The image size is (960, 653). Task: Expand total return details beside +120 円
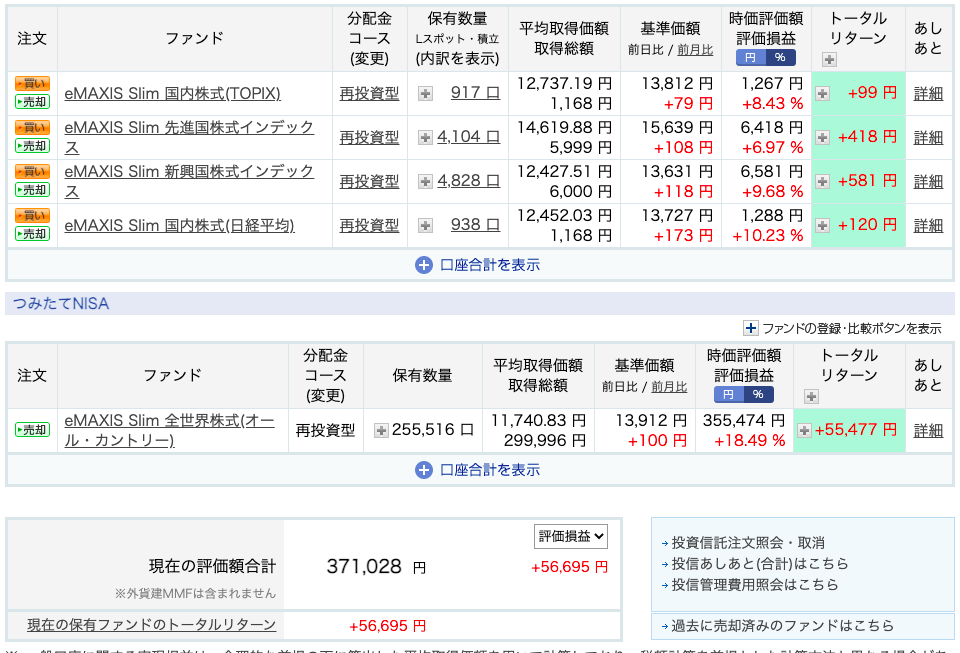click(x=822, y=226)
